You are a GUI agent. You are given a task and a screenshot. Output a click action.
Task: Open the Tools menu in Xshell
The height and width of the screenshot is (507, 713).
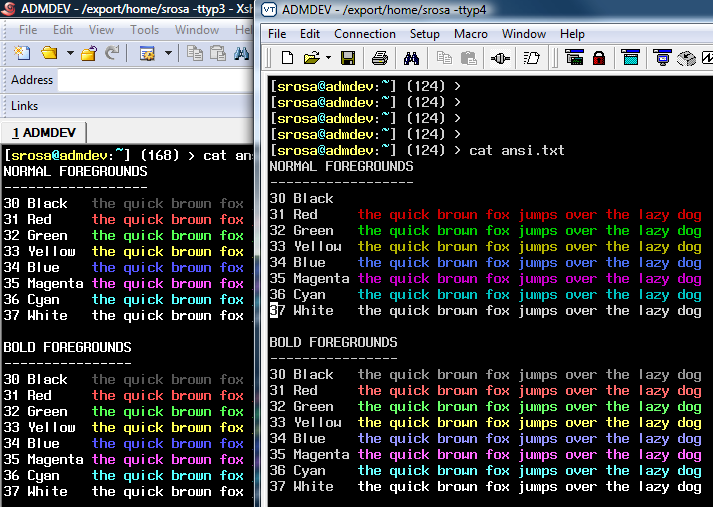[x=144, y=29]
